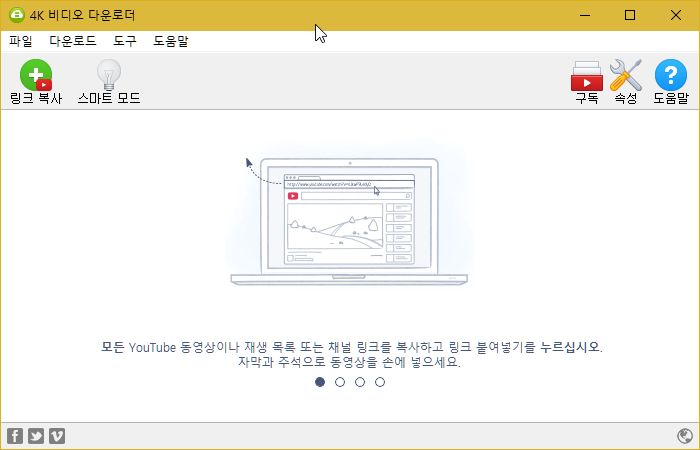The height and width of the screenshot is (450, 700).
Task: Open the Facebook icon in status bar
Action: tap(15, 436)
